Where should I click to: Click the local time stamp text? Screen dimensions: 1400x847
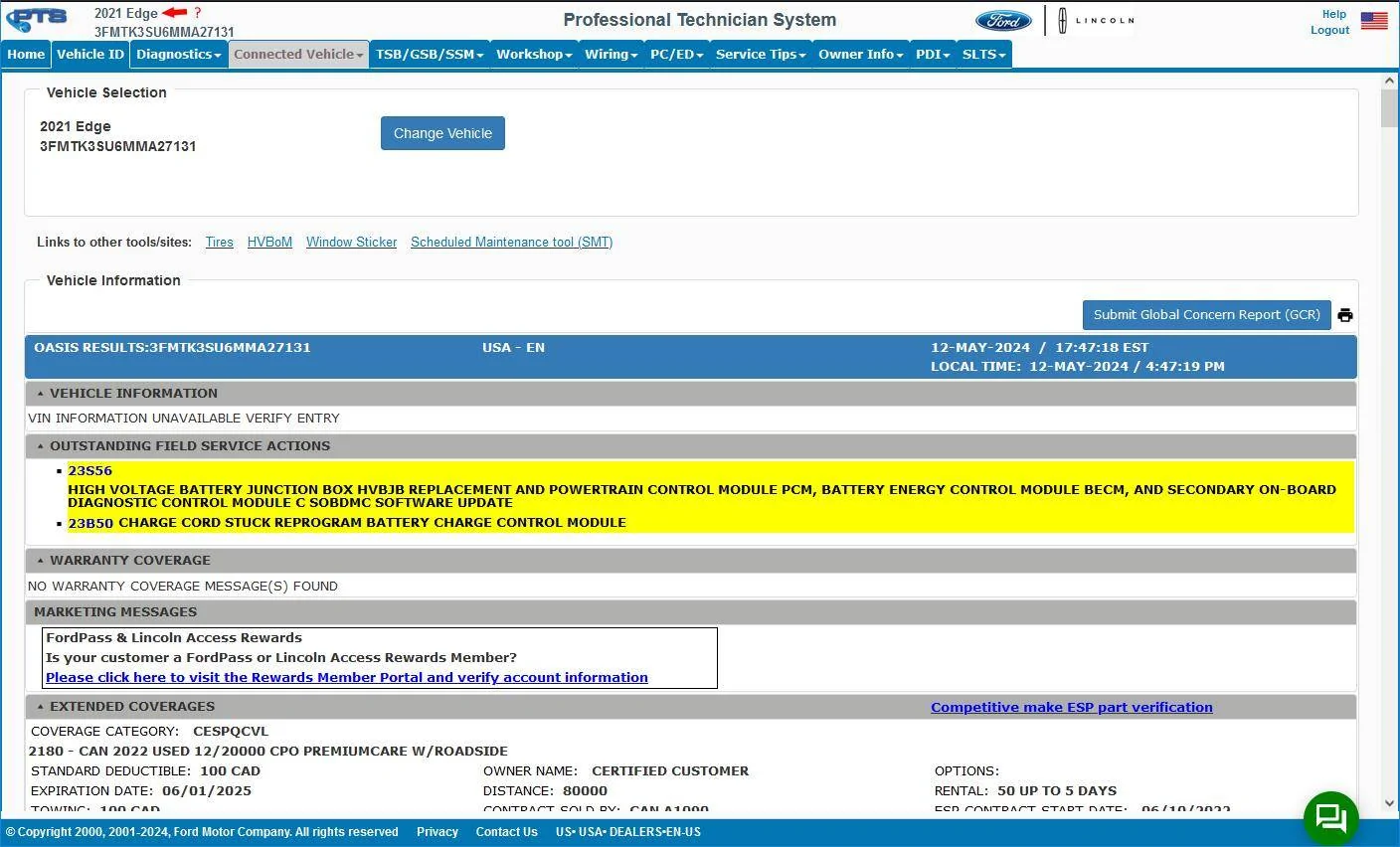tap(1078, 367)
